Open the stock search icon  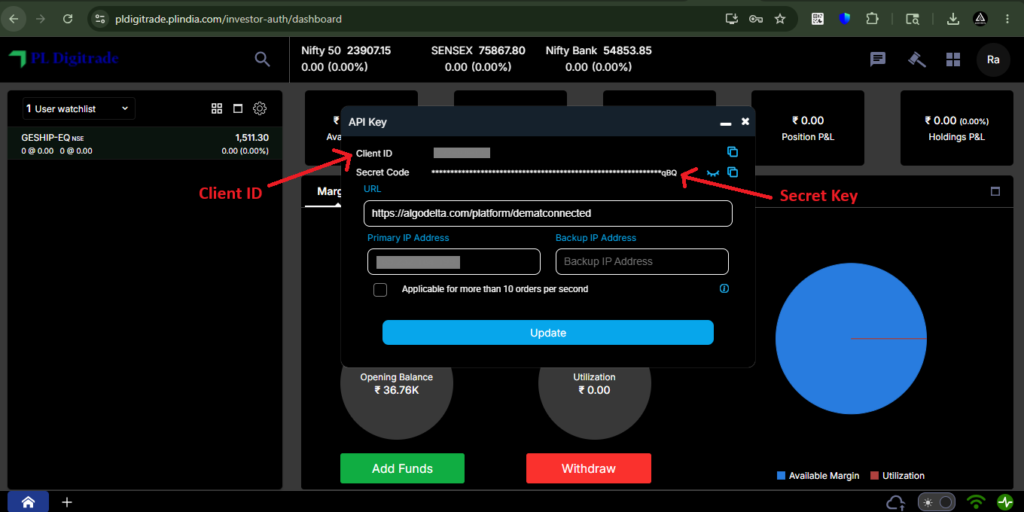click(x=262, y=59)
